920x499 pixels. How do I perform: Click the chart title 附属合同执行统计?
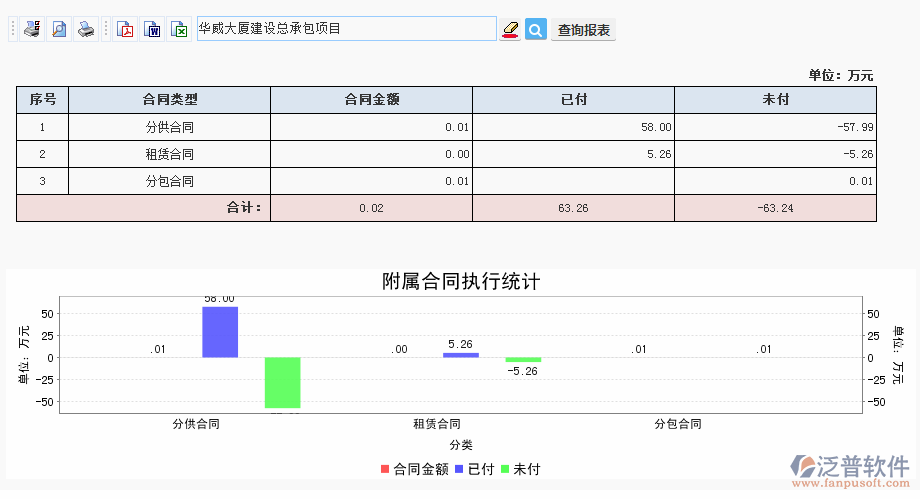click(x=461, y=281)
